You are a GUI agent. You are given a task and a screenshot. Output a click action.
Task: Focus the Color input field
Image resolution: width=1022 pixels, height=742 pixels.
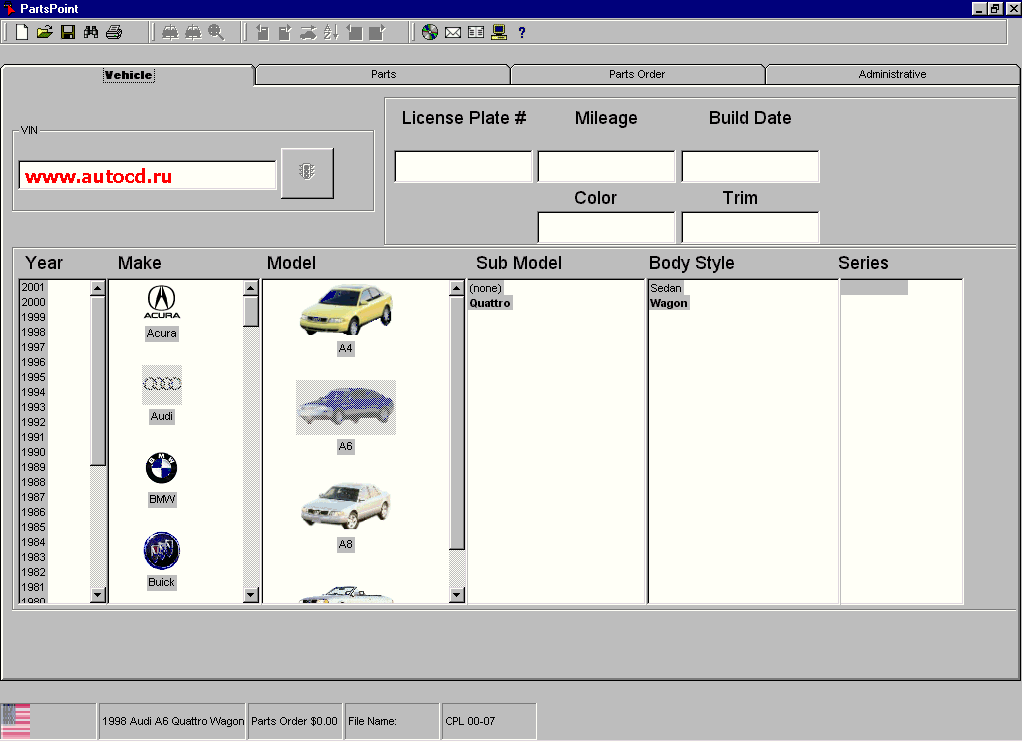[606, 228]
